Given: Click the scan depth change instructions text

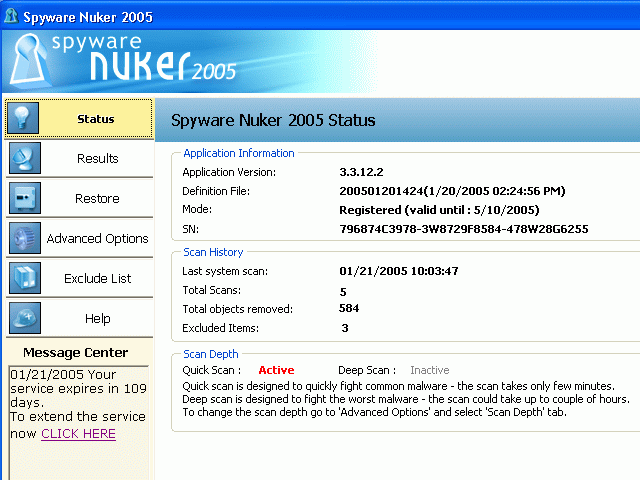Looking at the screenshot, I should click(374, 412).
